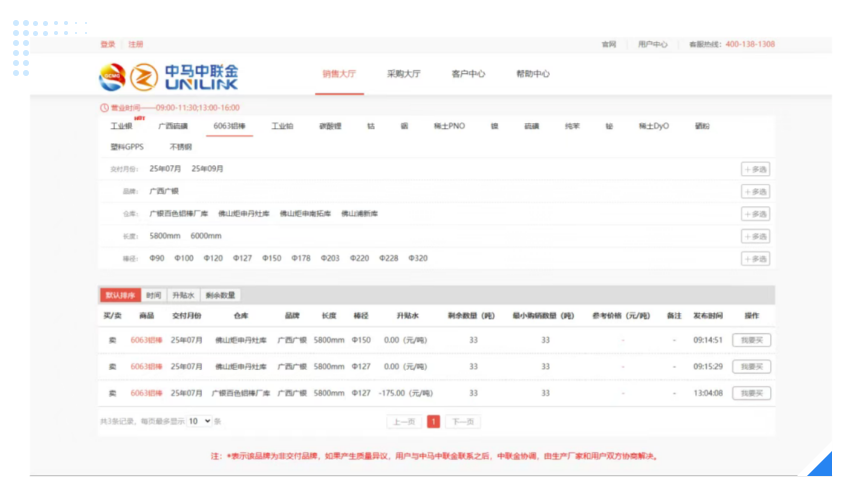Enable multi-select for the 交付月份 filter
This screenshot has width=844, height=485.
(755, 169)
